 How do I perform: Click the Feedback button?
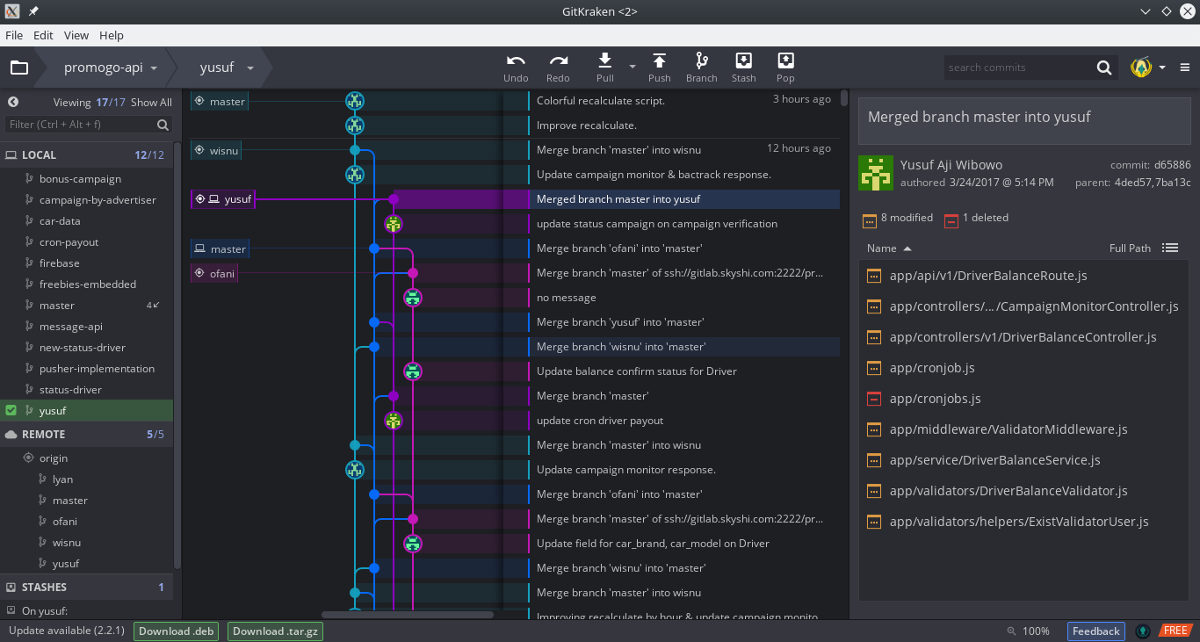click(1095, 631)
